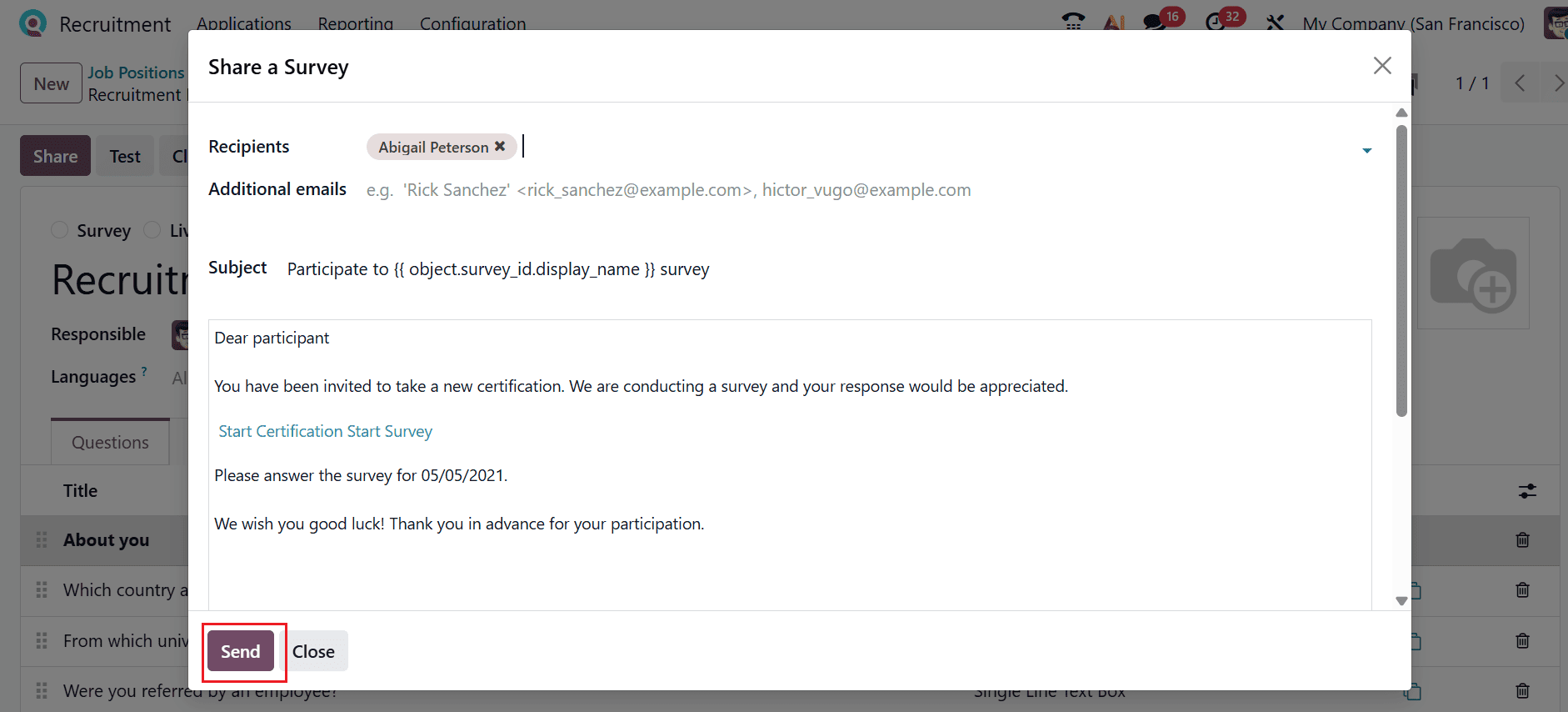
Task: Open the Questions tab
Action: click(x=110, y=442)
